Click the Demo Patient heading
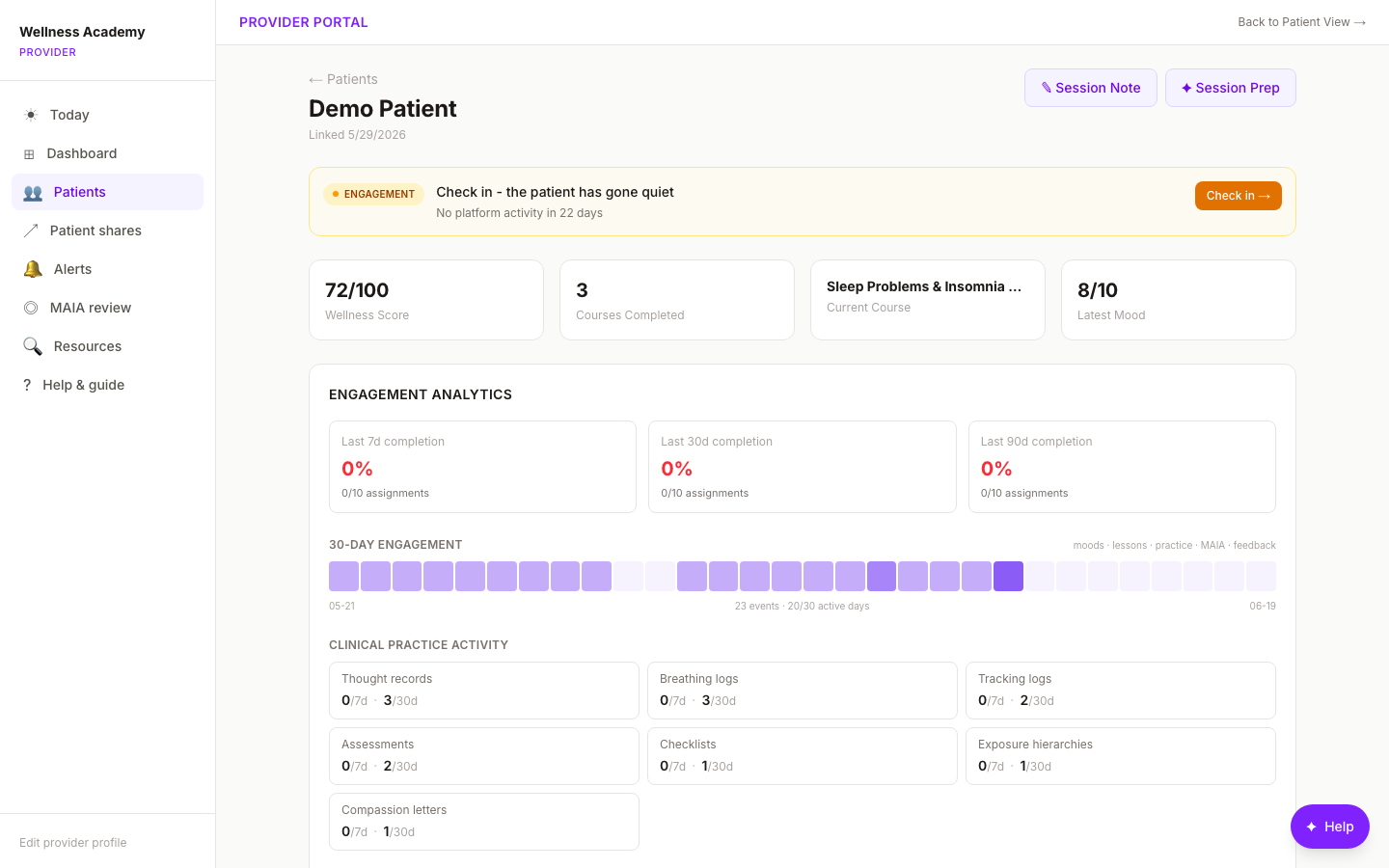 pos(383,109)
